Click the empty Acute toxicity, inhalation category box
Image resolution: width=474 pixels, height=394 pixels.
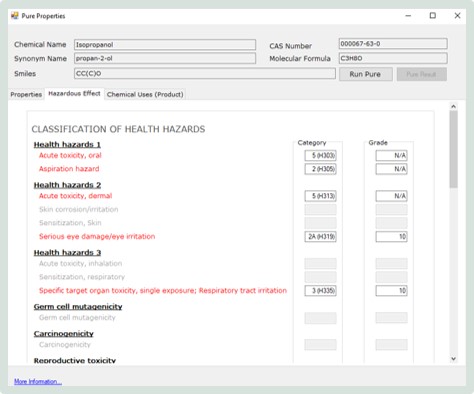point(320,264)
